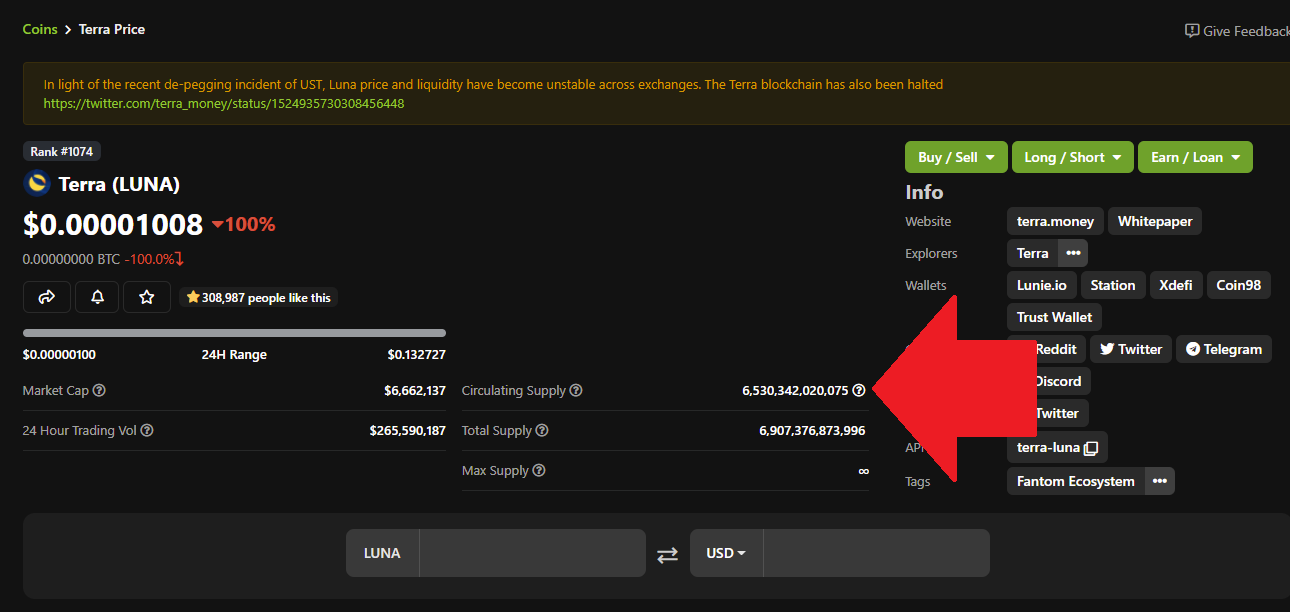Click the $0.00001008 price text
The image size is (1290, 612).
pyautogui.click(x=113, y=225)
